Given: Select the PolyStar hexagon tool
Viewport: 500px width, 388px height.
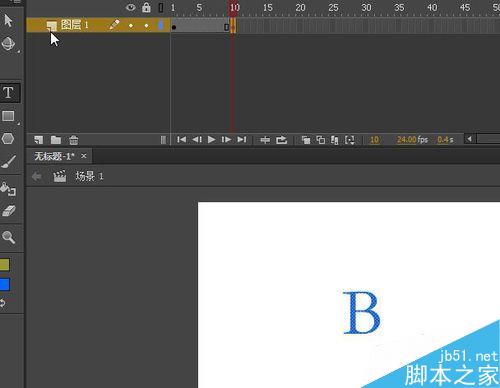Looking at the screenshot, I should (8, 139).
